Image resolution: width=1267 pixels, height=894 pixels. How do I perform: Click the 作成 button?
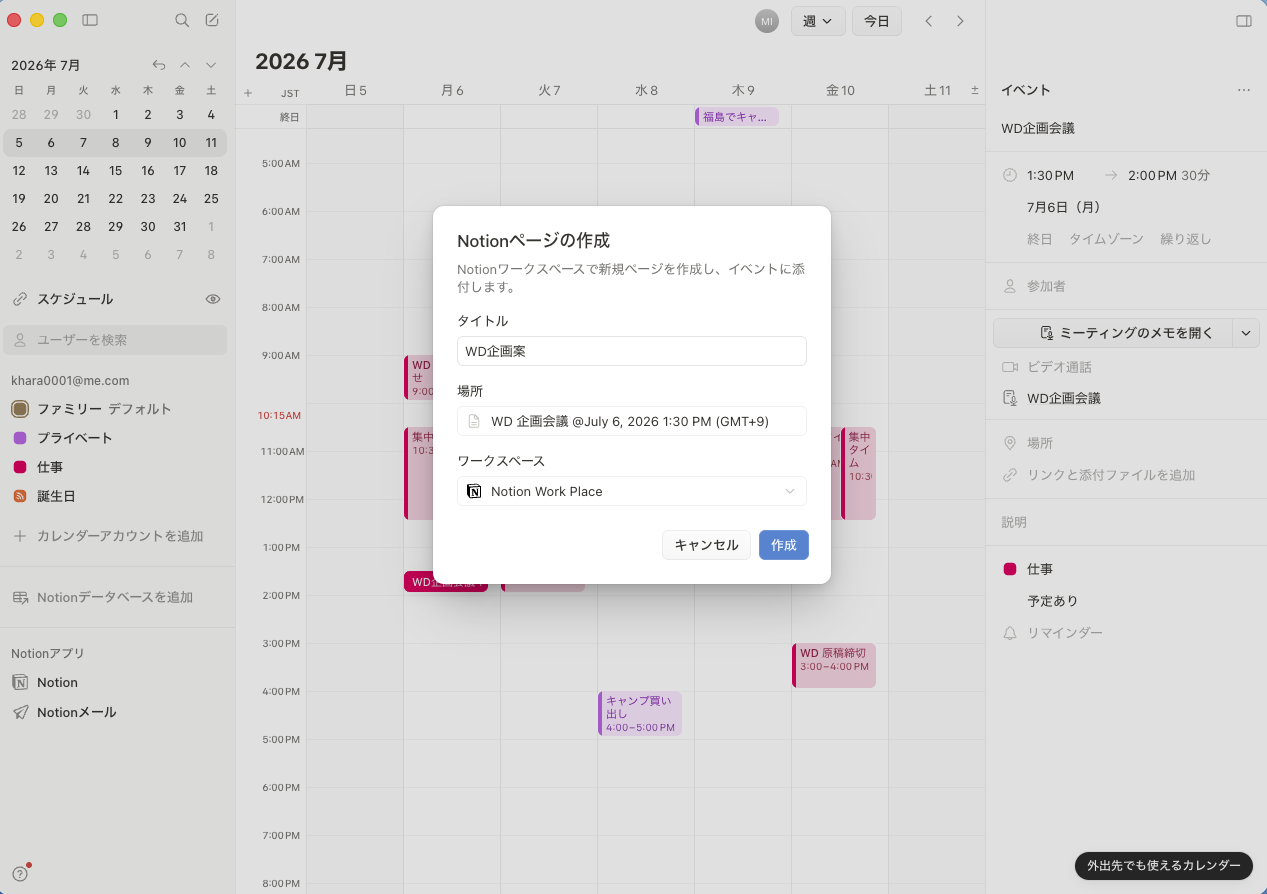(x=784, y=545)
